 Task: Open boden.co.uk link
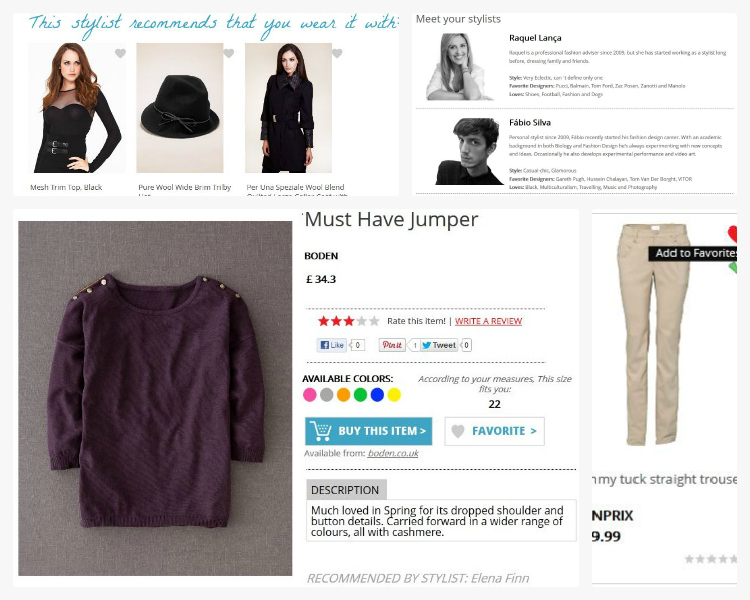393,453
